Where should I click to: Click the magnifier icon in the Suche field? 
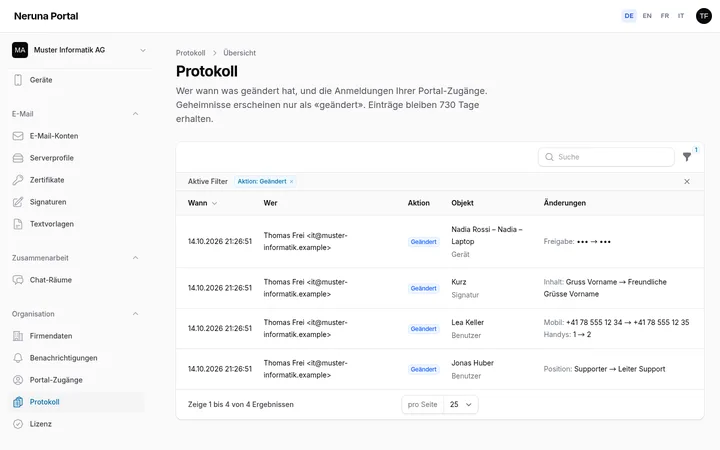click(x=549, y=157)
